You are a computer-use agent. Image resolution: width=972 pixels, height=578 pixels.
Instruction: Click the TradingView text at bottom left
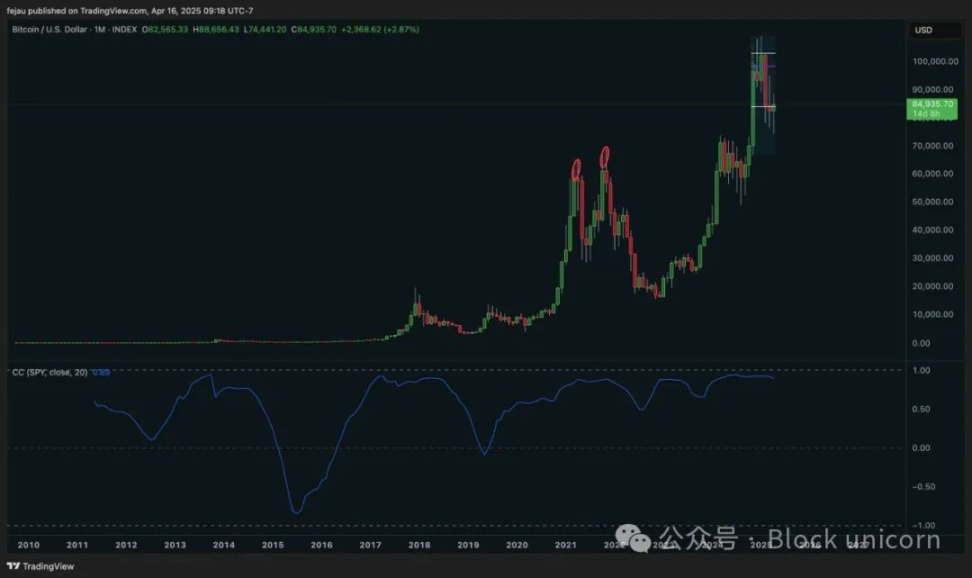tap(44, 566)
